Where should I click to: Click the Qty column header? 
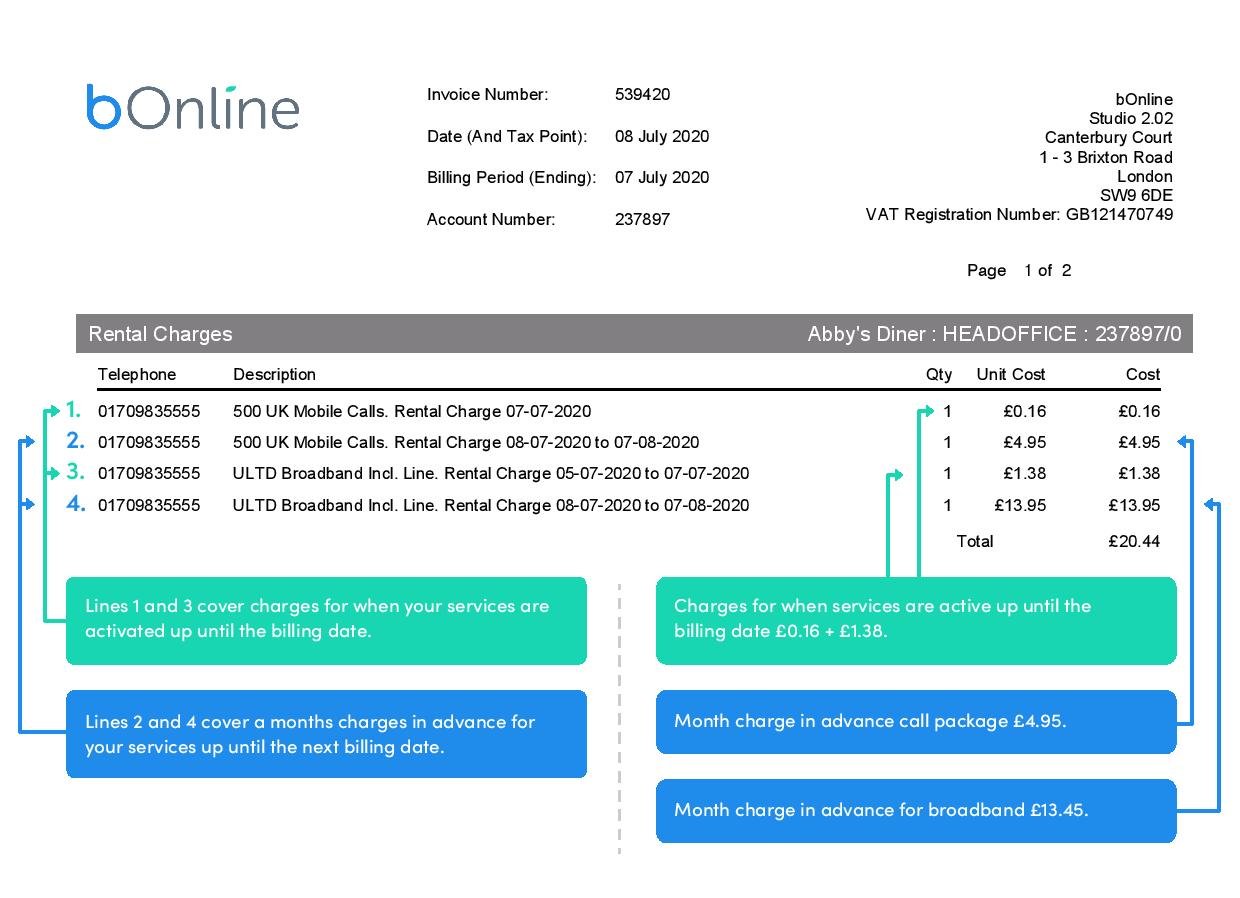click(x=939, y=374)
